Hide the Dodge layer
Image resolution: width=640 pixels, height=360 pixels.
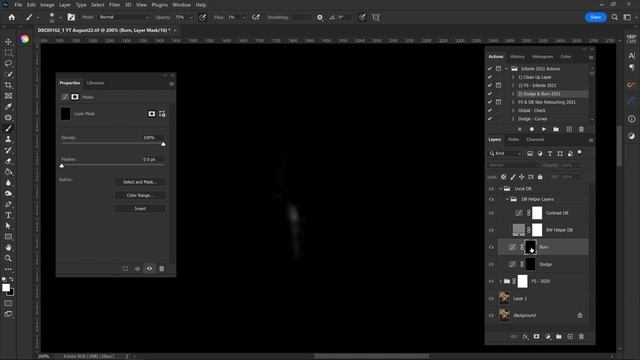click(x=491, y=264)
